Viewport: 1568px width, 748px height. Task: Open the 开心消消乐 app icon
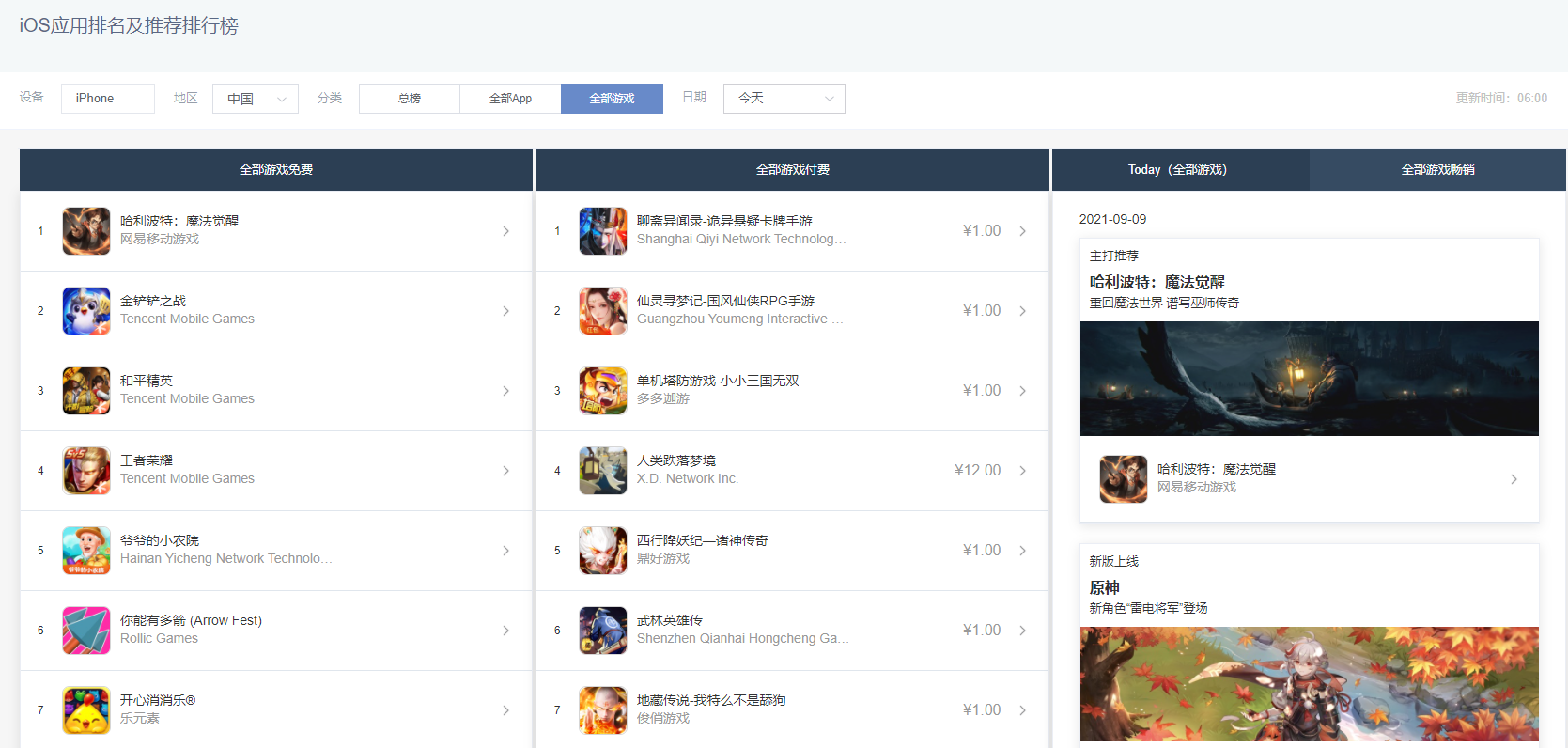[x=86, y=710]
